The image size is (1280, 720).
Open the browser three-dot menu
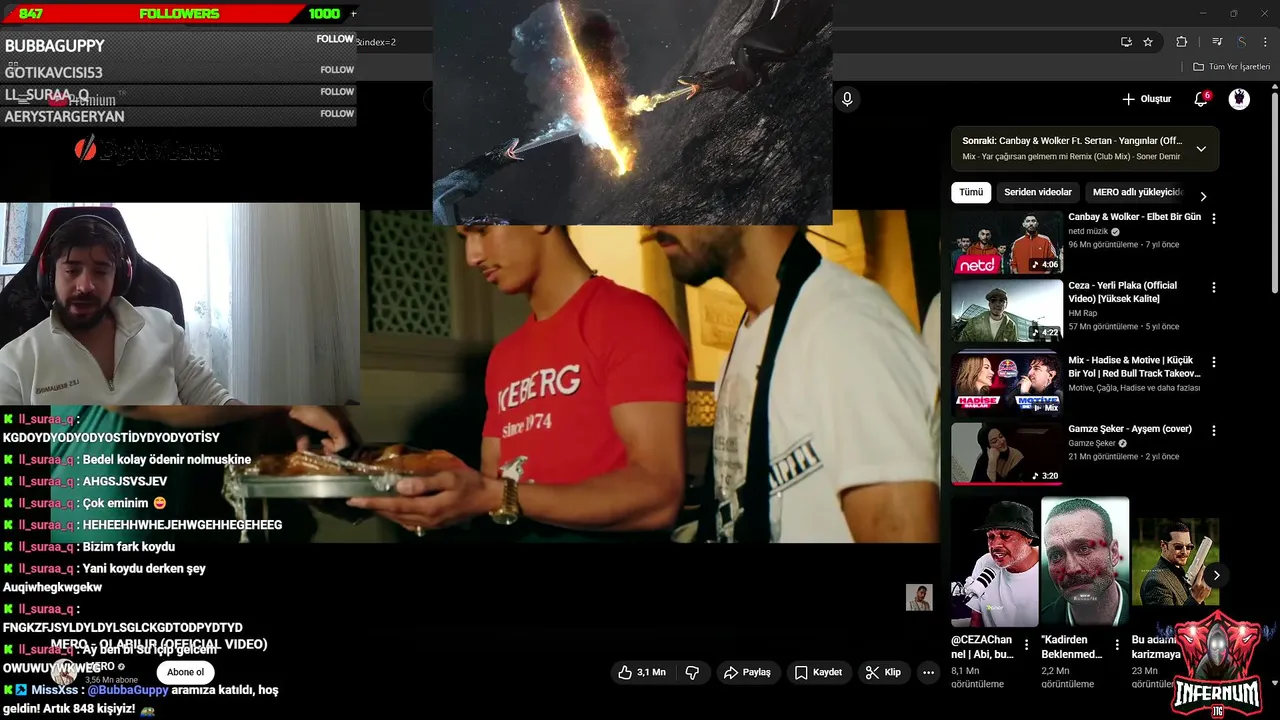(1263, 42)
